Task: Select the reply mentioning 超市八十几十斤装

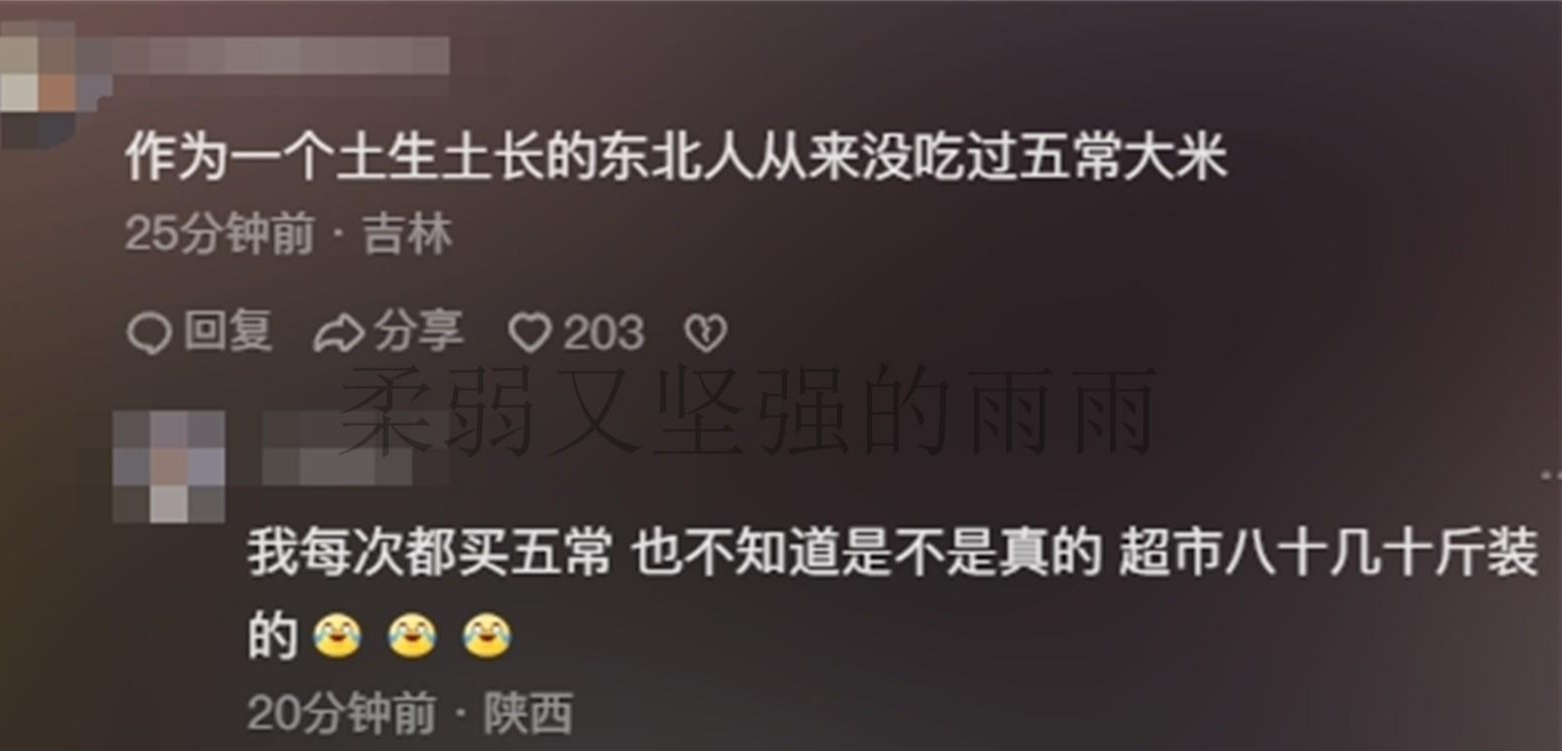Action: click(893, 595)
